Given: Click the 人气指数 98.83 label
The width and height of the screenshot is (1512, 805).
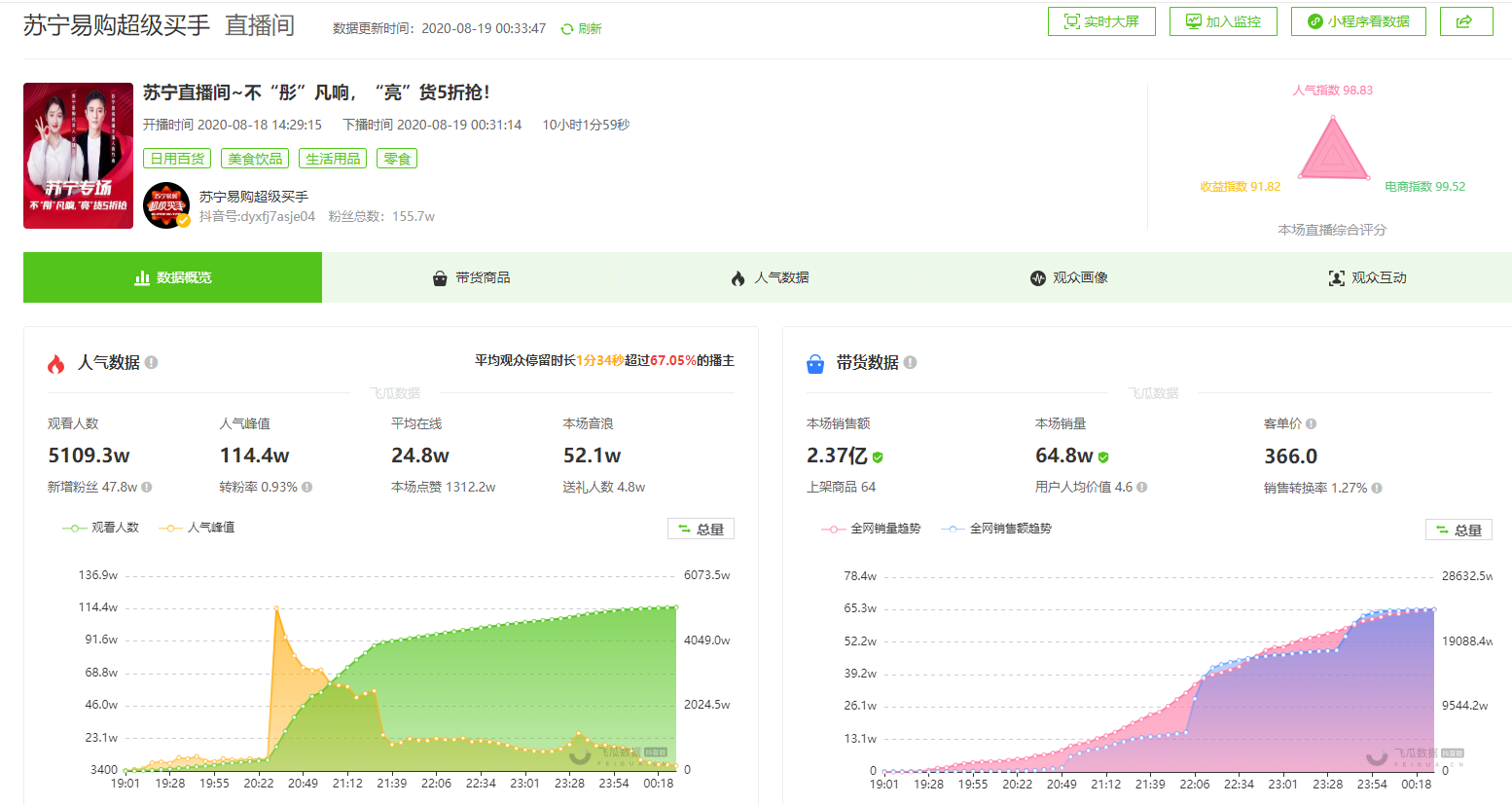Looking at the screenshot, I should (1333, 90).
